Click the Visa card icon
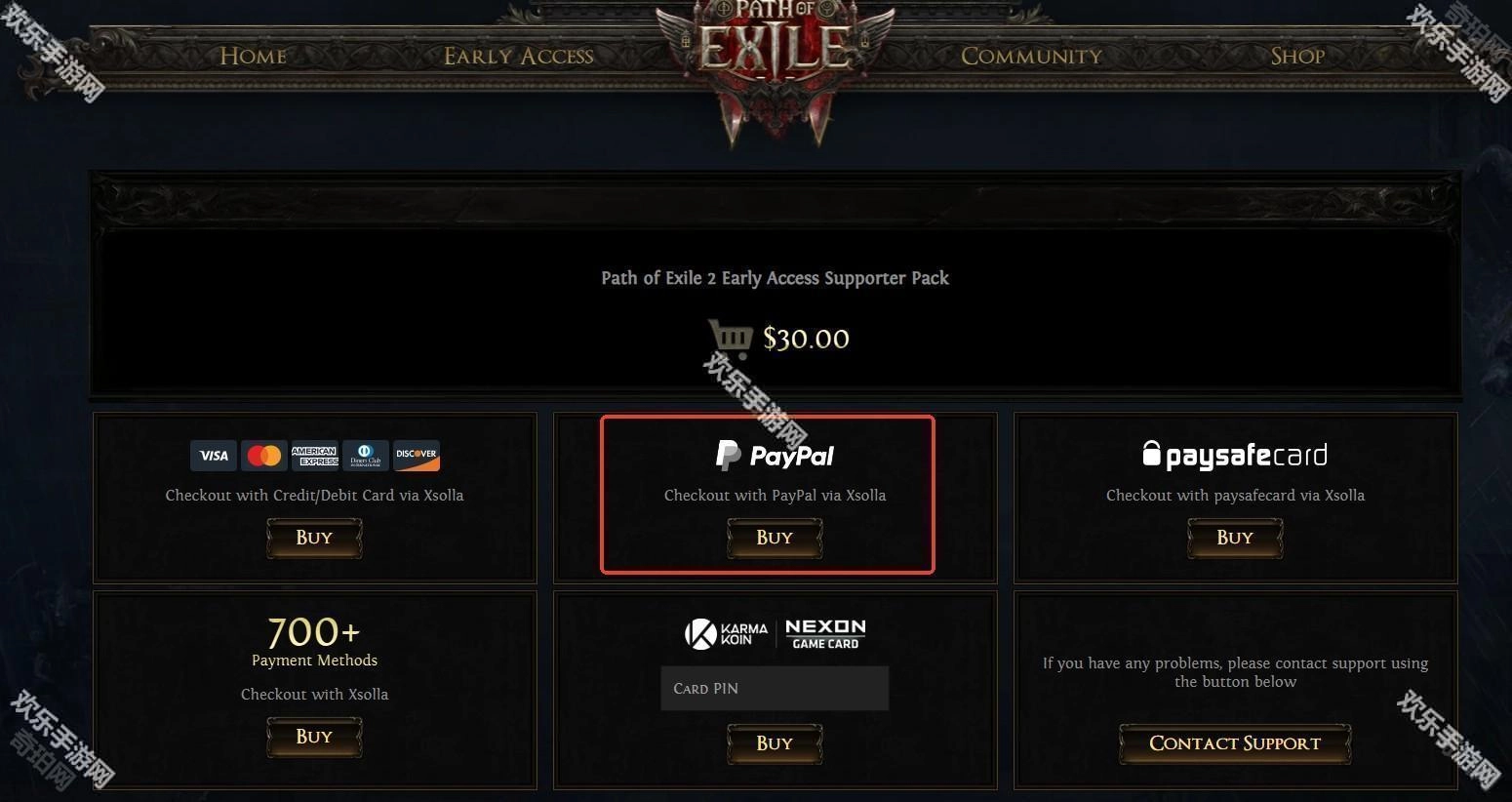The height and width of the screenshot is (802, 1512). coord(214,456)
